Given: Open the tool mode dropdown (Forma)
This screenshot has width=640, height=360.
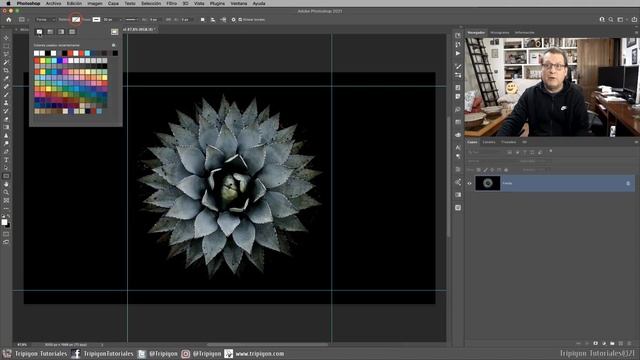Looking at the screenshot, I should click(x=45, y=20).
